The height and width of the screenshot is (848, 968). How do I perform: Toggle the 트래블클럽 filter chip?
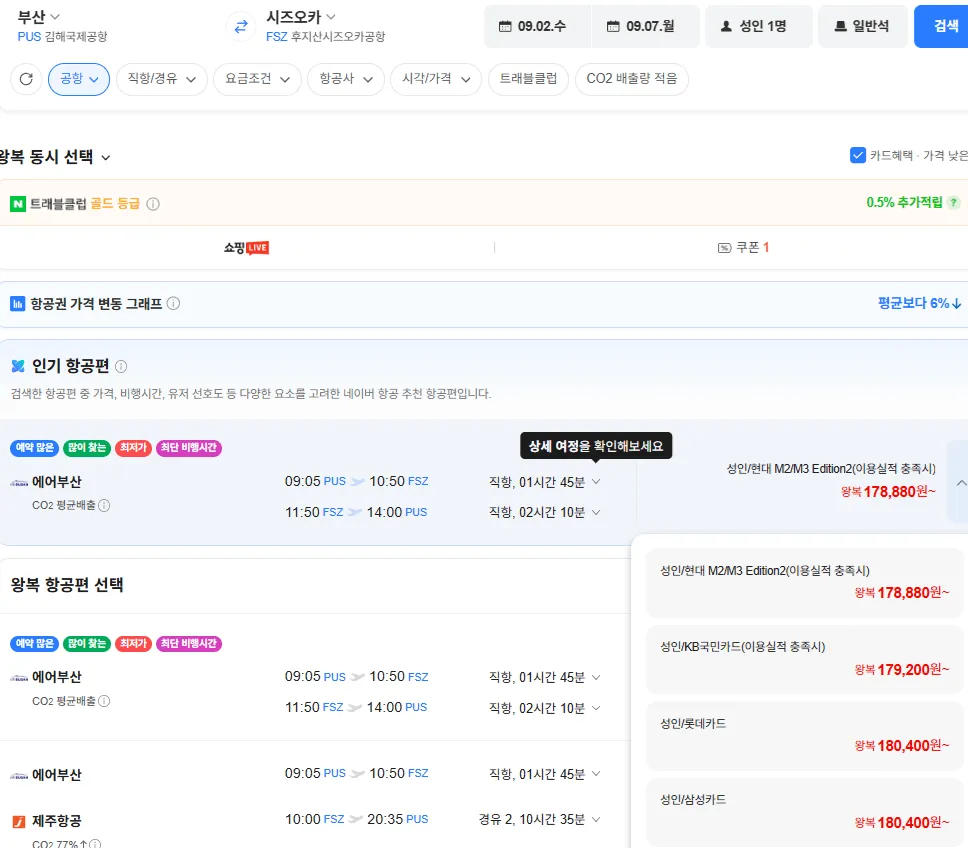pos(528,79)
